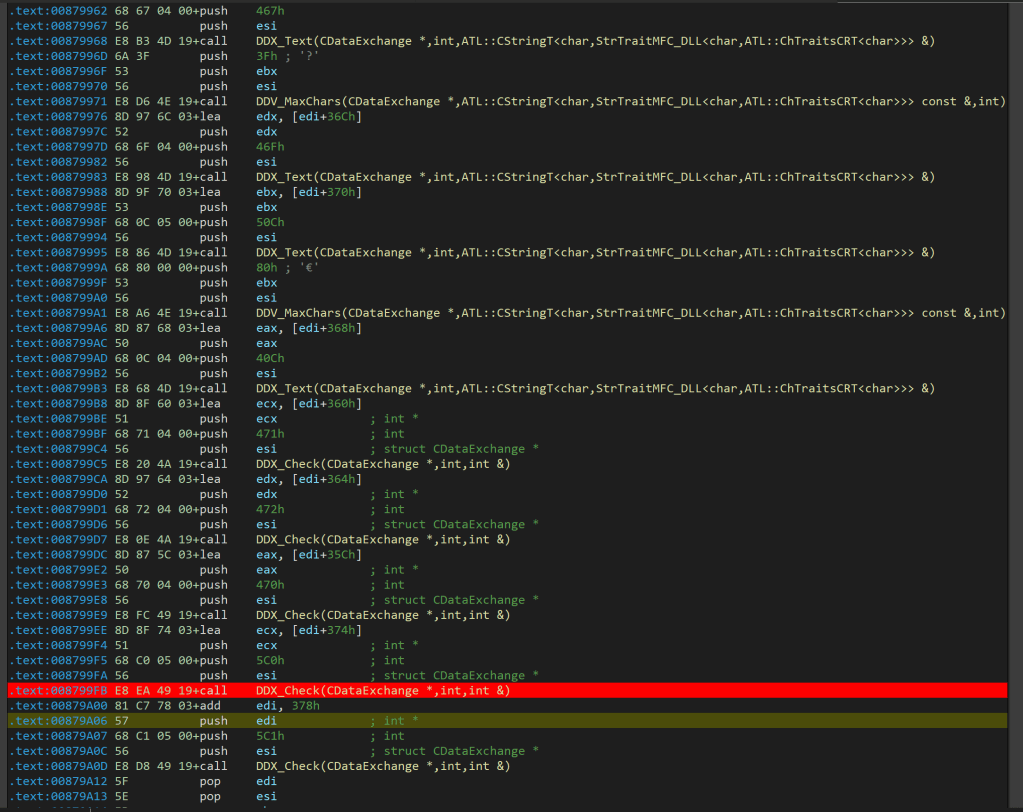Screen dimensions: 1023x812
Task: Click the 80h operand with euro comment
Action: (266, 267)
